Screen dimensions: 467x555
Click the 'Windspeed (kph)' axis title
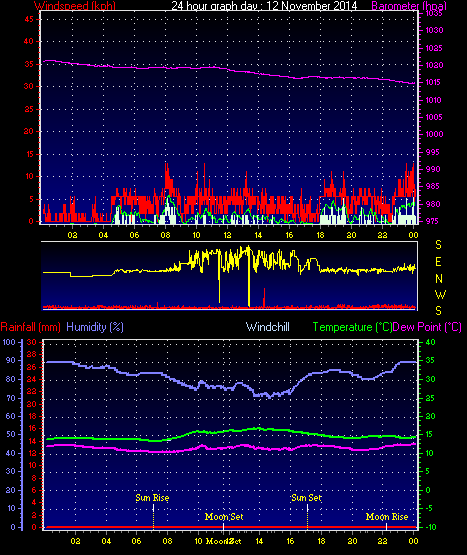click(75, 6)
